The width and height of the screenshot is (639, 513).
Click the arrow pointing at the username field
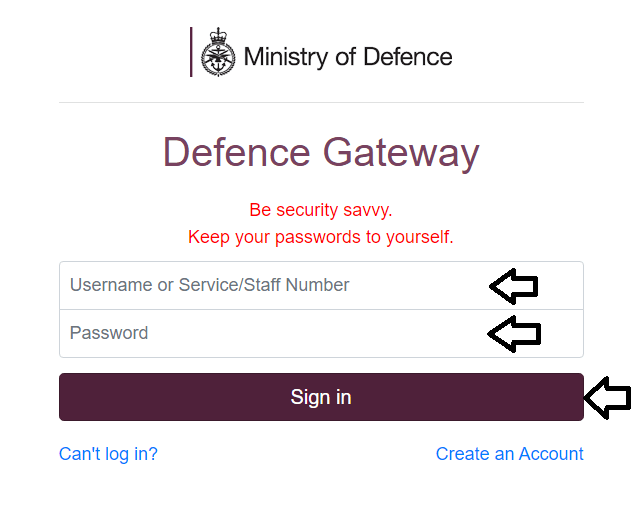(514, 286)
